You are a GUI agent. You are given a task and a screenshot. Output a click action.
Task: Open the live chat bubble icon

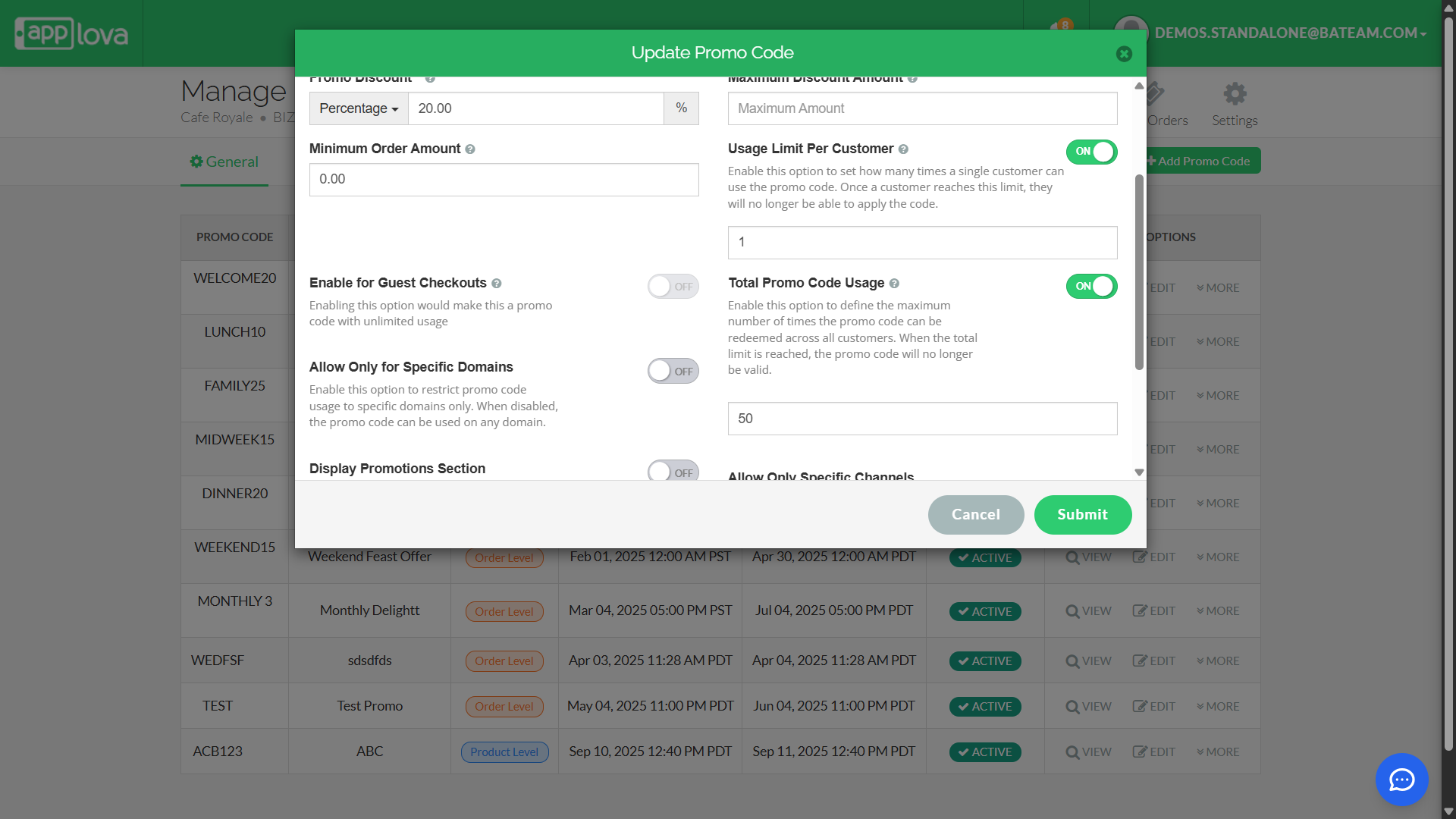coord(1401,780)
